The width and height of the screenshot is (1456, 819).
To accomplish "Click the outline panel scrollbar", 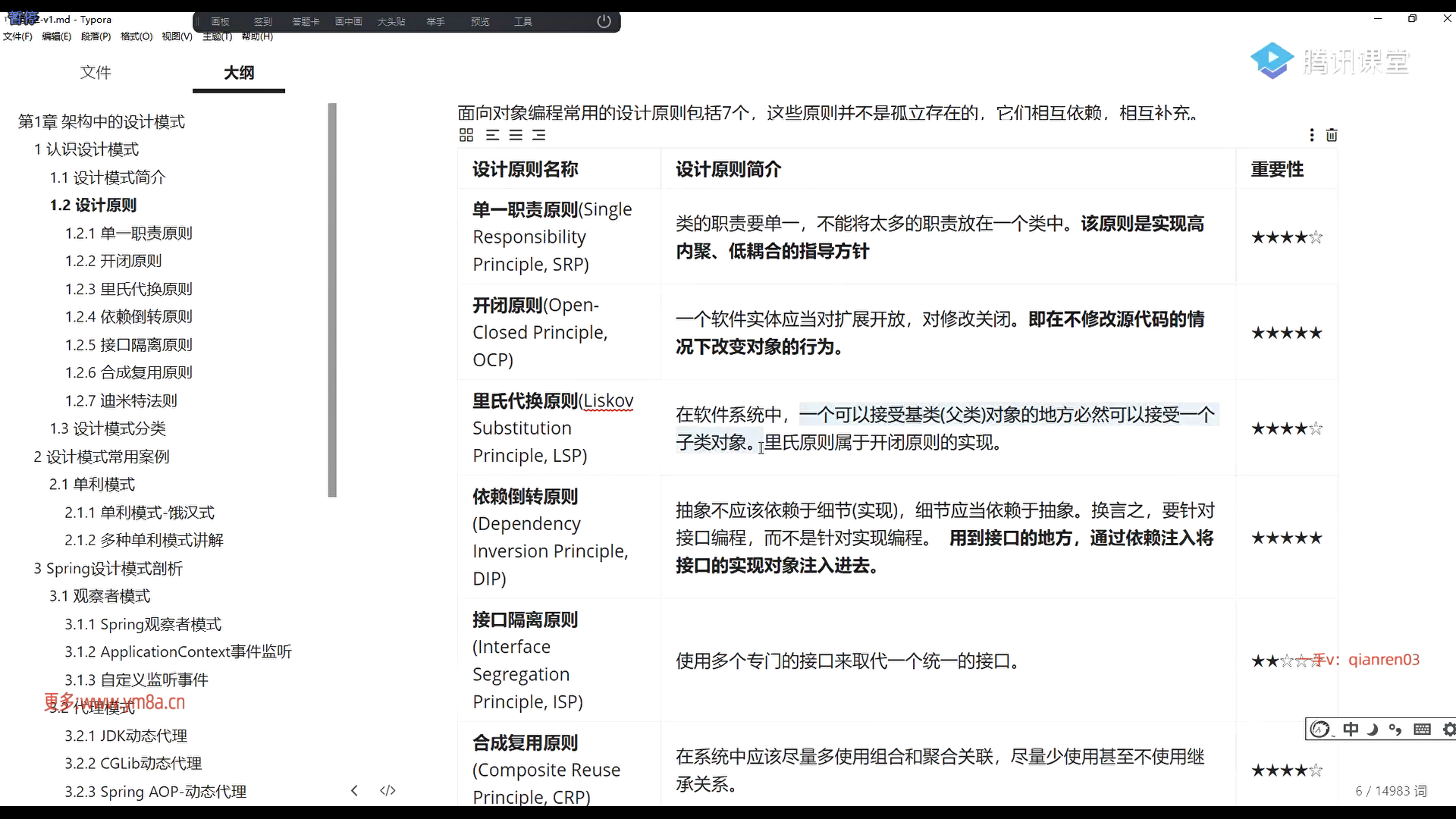I will pyautogui.click(x=332, y=300).
